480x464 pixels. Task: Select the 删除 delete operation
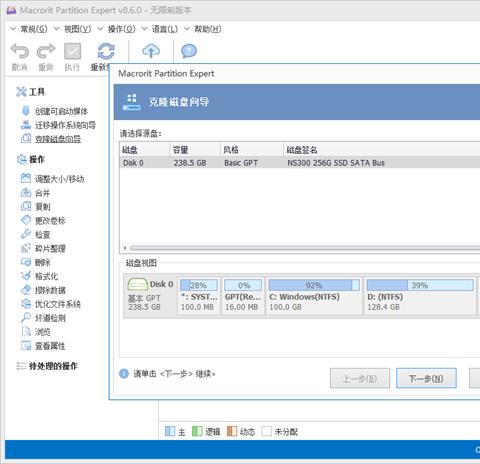click(x=42, y=262)
